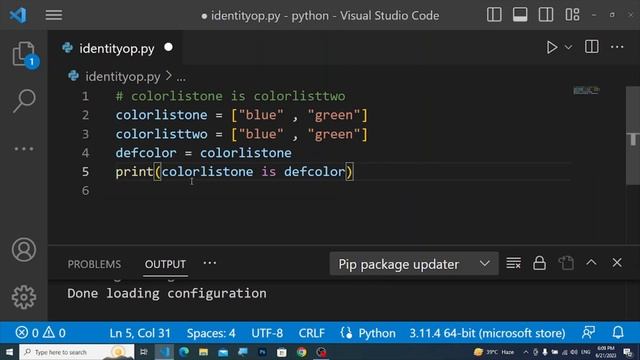640x360 pixels.
Task: Close the bottom panel
Action: pos(617,262)
